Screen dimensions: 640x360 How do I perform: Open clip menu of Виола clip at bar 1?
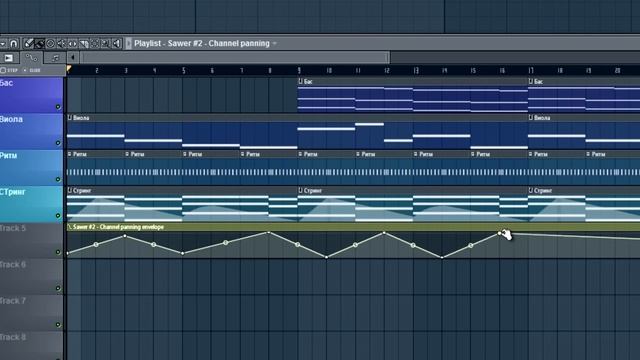(x=69, y=118)
